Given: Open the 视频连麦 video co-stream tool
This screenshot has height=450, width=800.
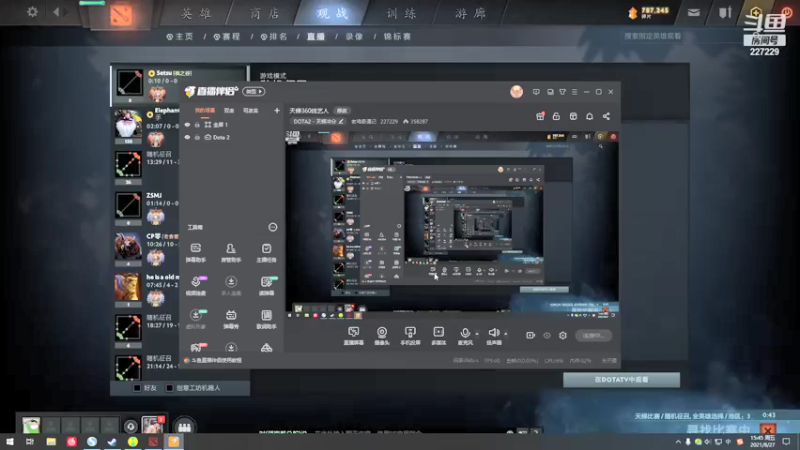Looking at the screenshot, I should tap(195, 286).
